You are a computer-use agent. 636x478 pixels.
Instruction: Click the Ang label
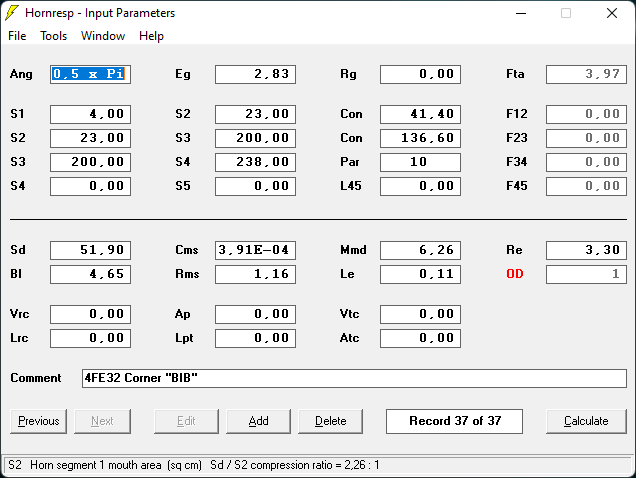pyautogui.click(x=21, y=74)
